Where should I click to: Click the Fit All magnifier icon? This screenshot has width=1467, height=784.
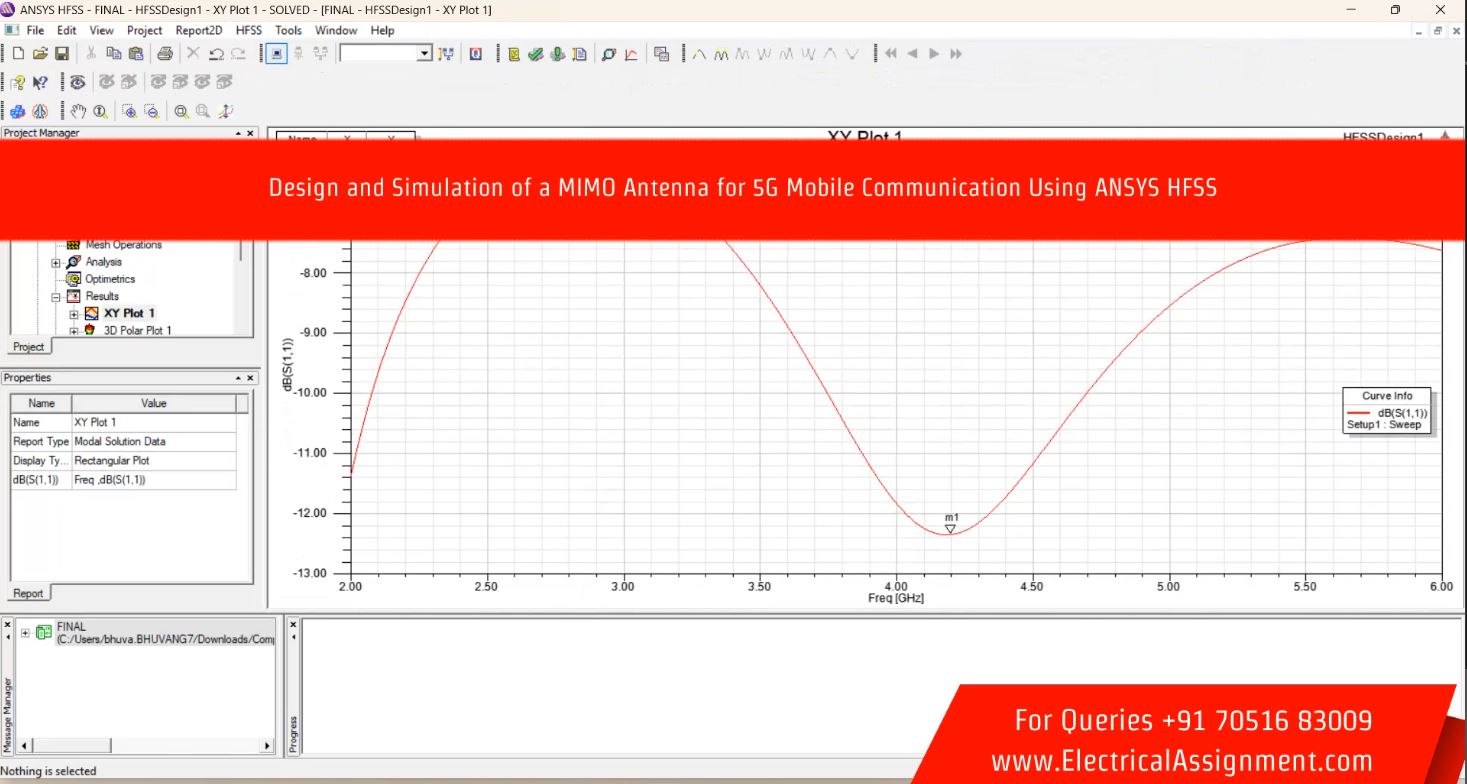click(181, 111)
